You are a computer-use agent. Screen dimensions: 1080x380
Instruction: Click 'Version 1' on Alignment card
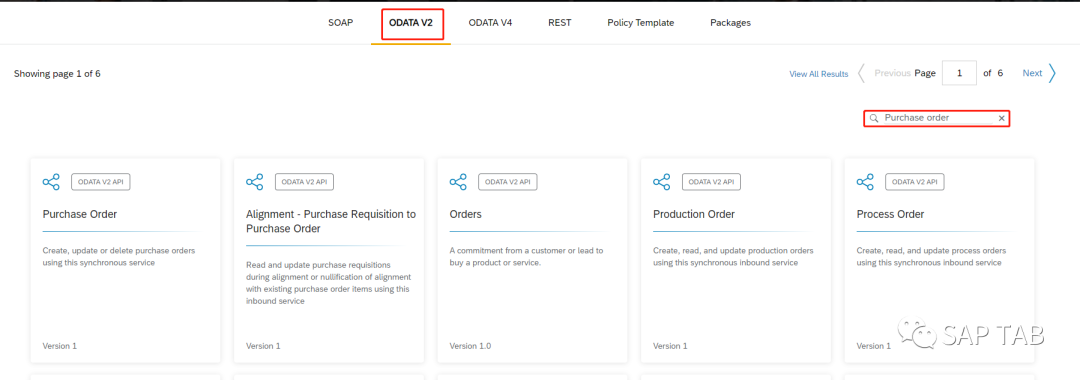point(263,346)
